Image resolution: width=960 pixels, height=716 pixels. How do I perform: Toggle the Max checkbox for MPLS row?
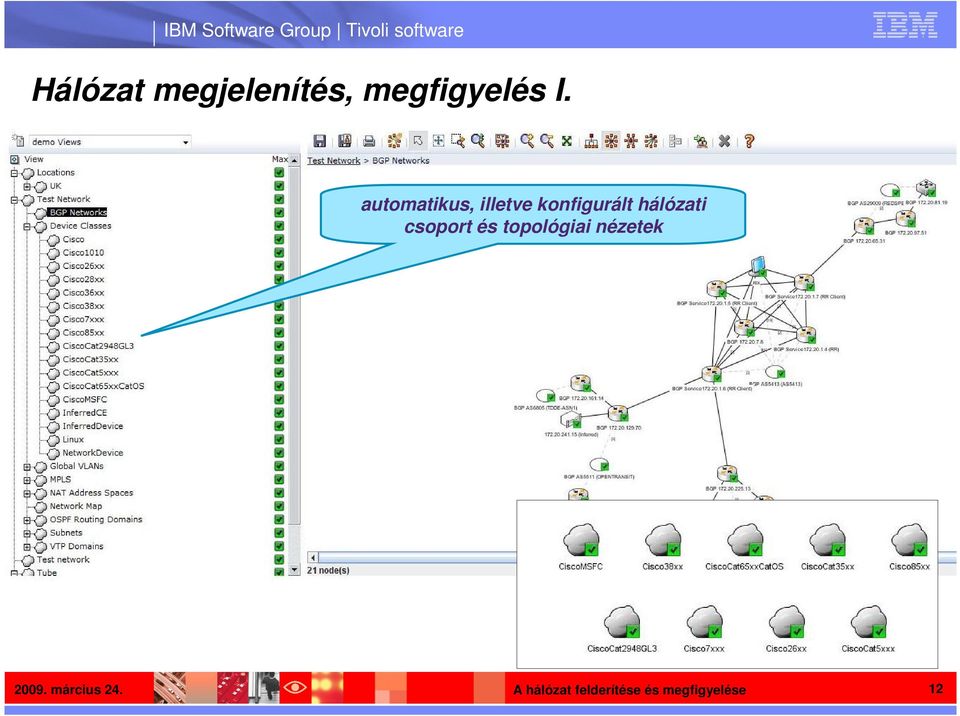click(x=279, y=480)
